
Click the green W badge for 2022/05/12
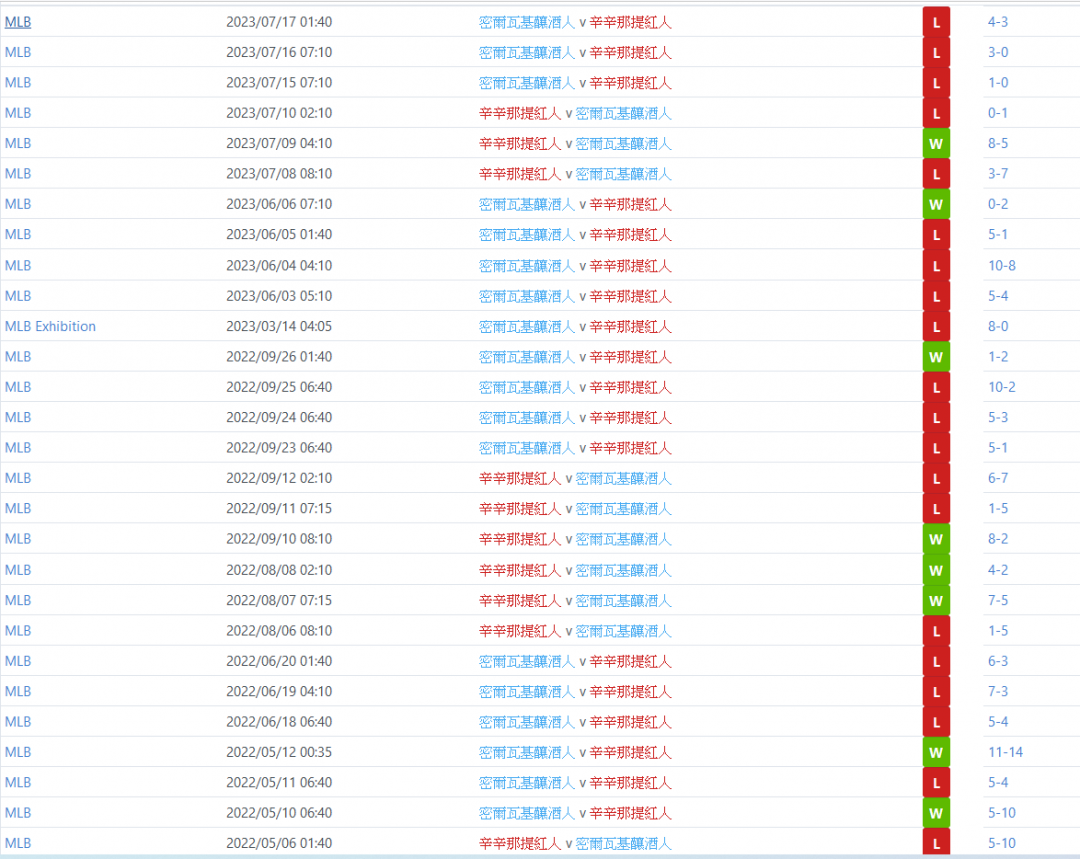pos(936,753)
